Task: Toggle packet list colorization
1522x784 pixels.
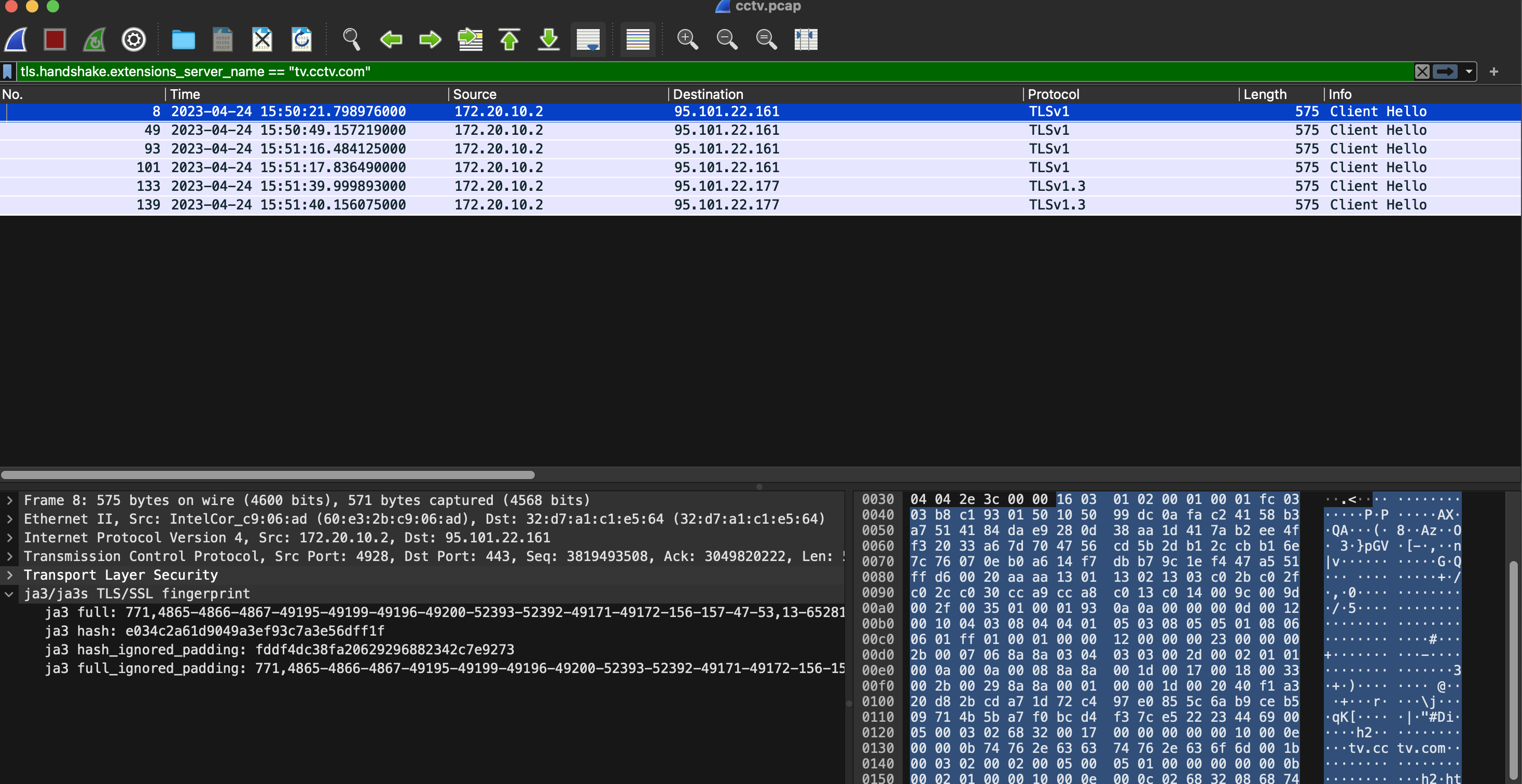Action: (638, 39)
